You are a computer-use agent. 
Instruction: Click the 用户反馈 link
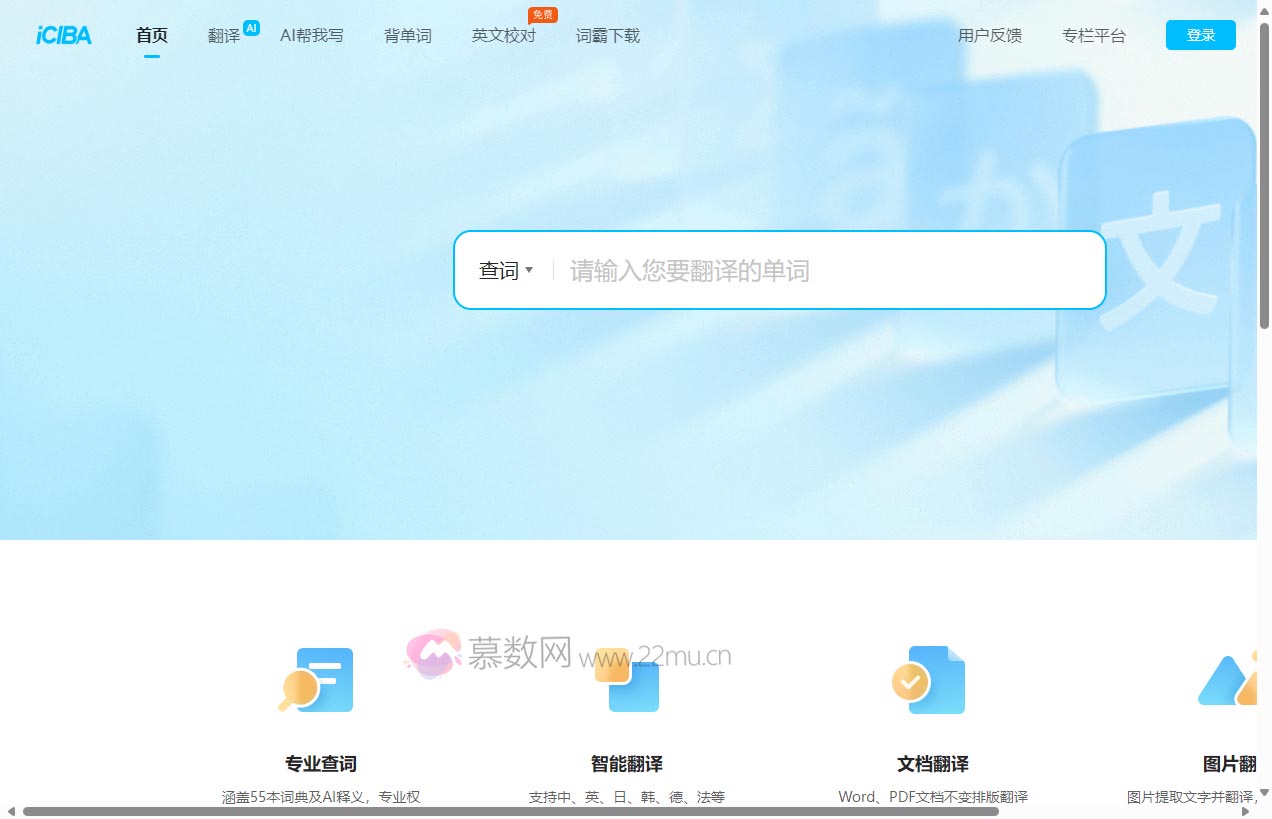tap(990, 36)
